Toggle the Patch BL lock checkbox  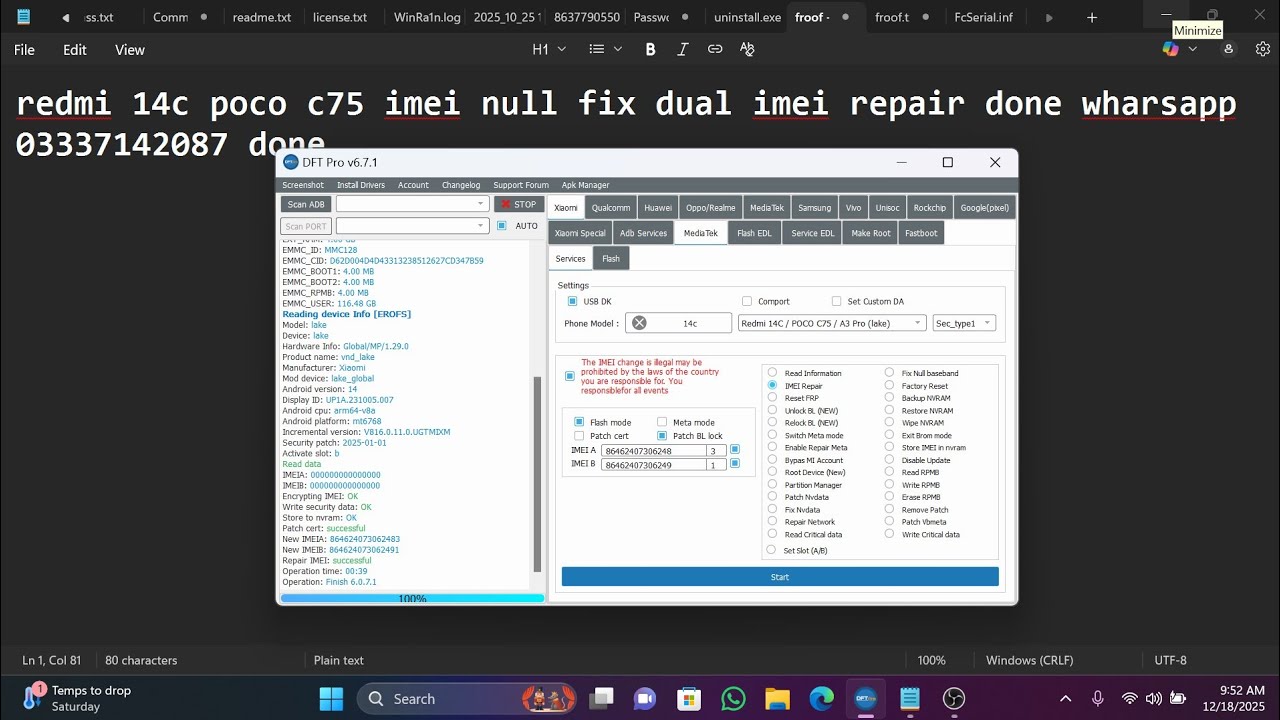pos(662,436)
